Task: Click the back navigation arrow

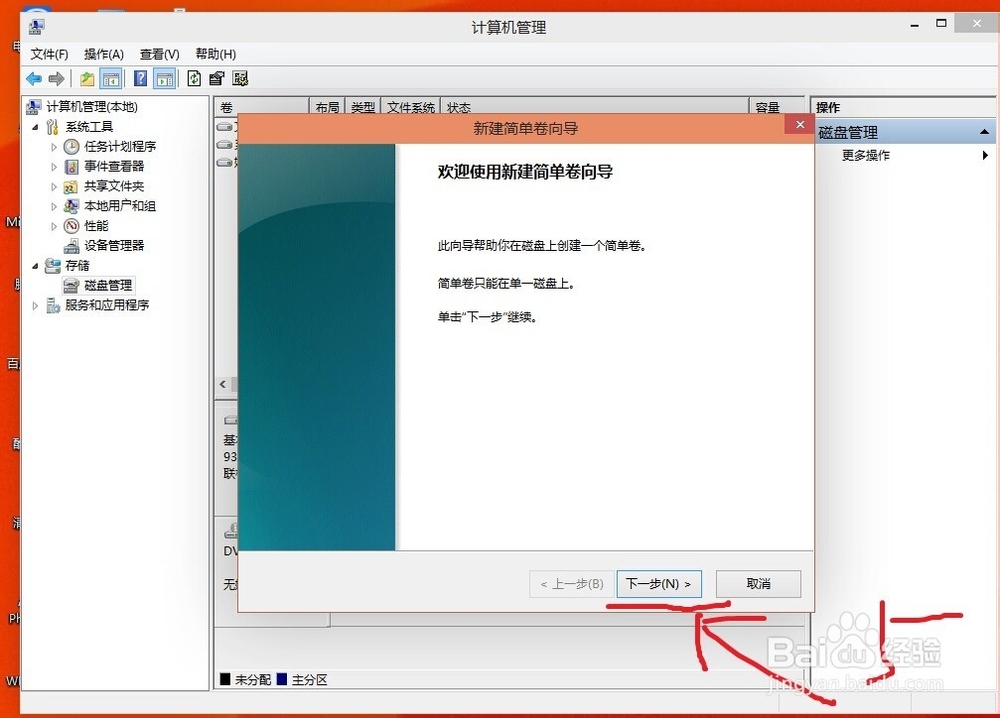Action: click(x=33, y=78)
